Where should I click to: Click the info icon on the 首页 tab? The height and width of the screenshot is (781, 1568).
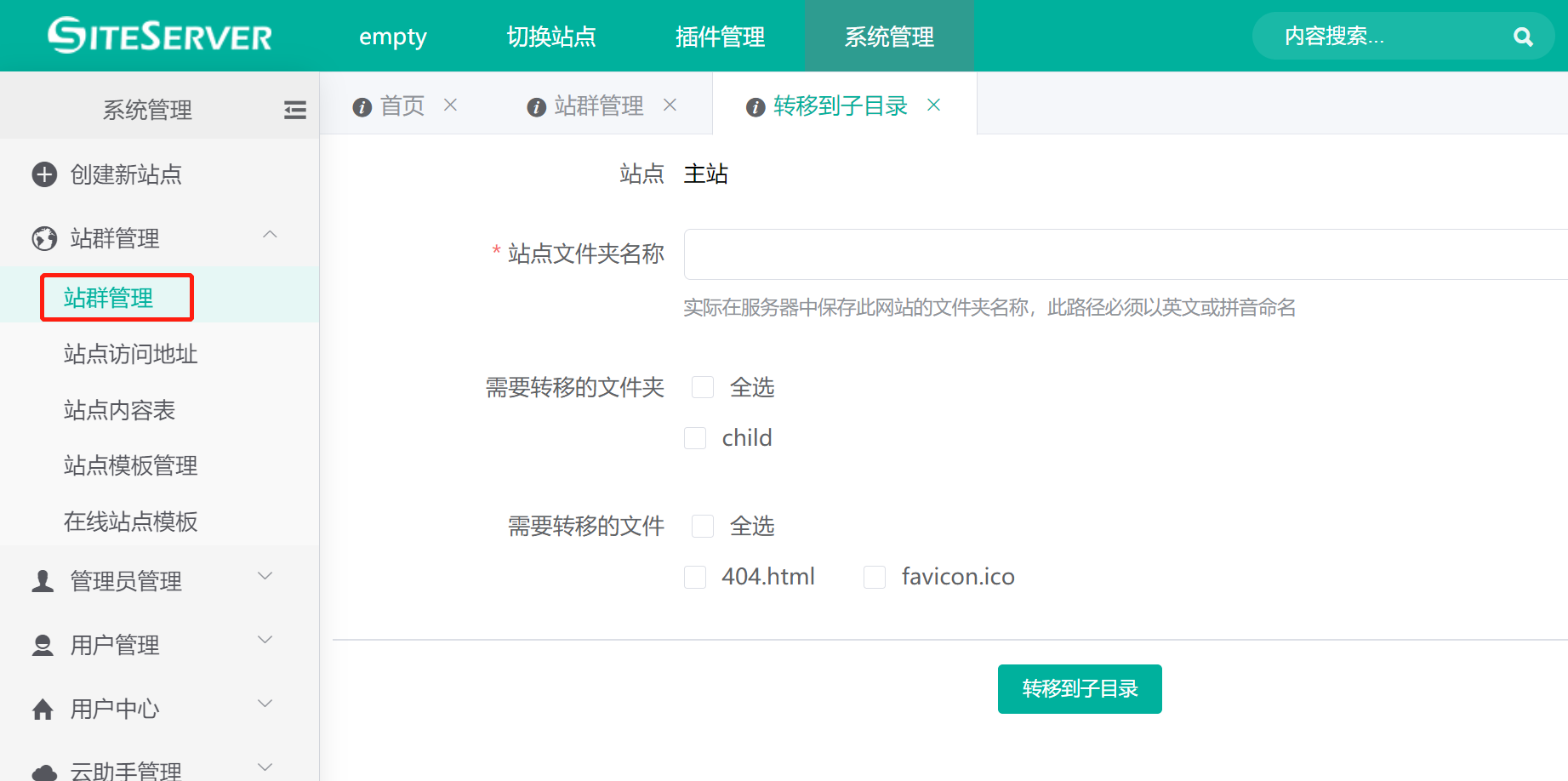(x=362, y=105)
